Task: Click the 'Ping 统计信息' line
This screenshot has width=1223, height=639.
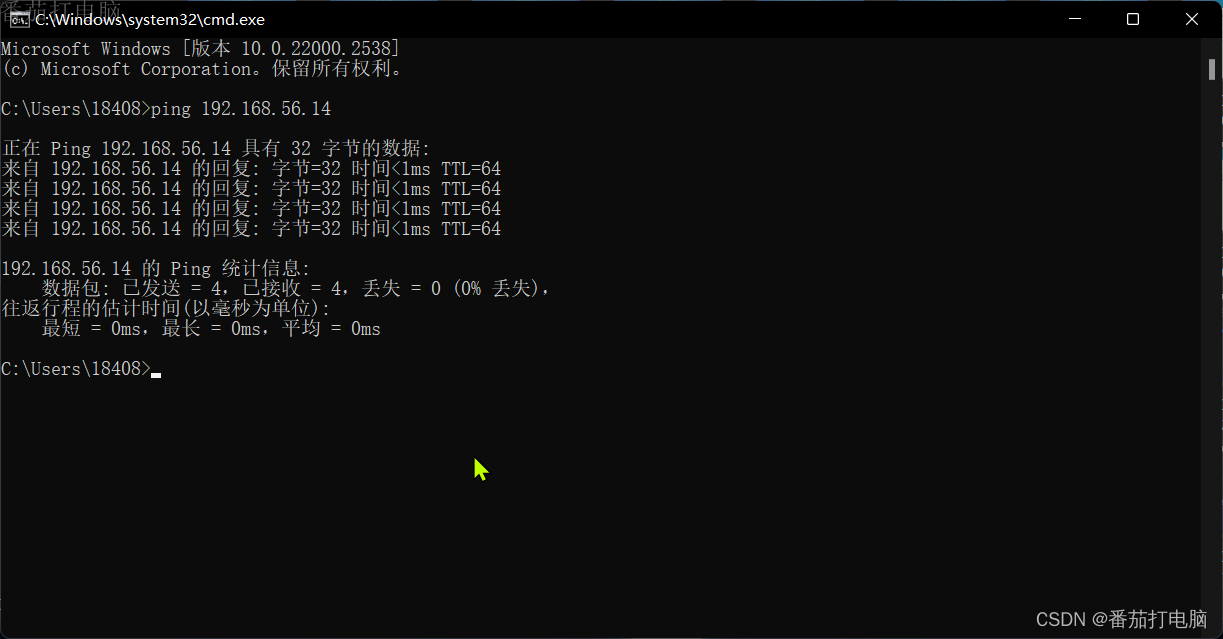Action: tap(156, 269)
